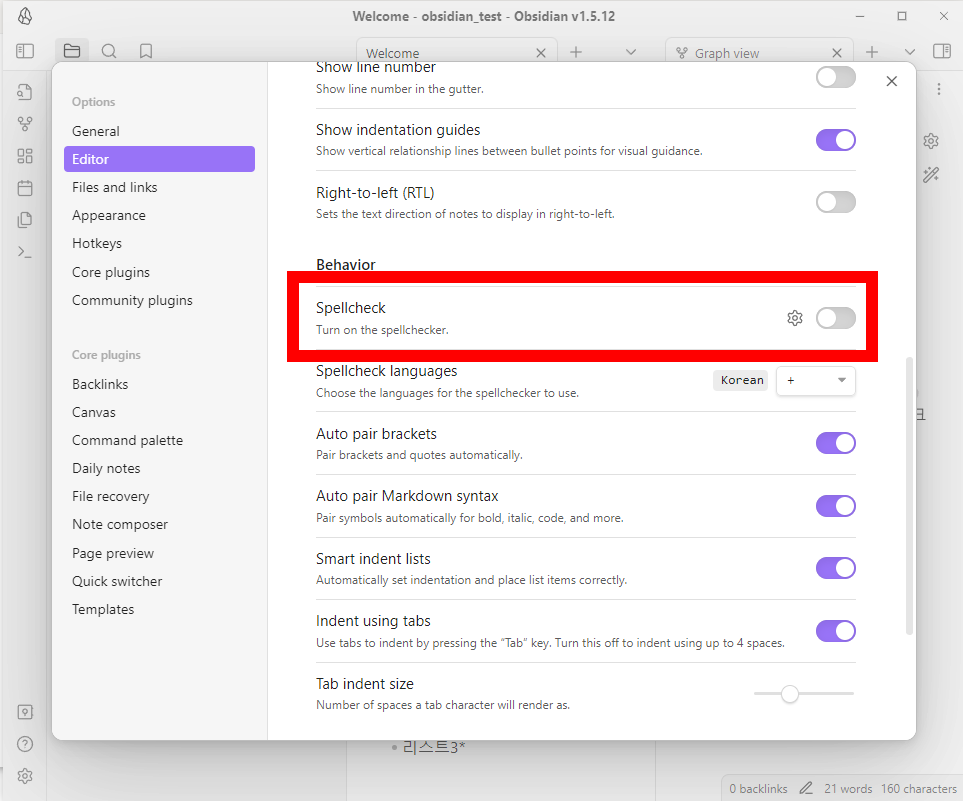Open Note composer plugin settings
Image resolution: width=963 pixels, height=801 pixels.
159,525
